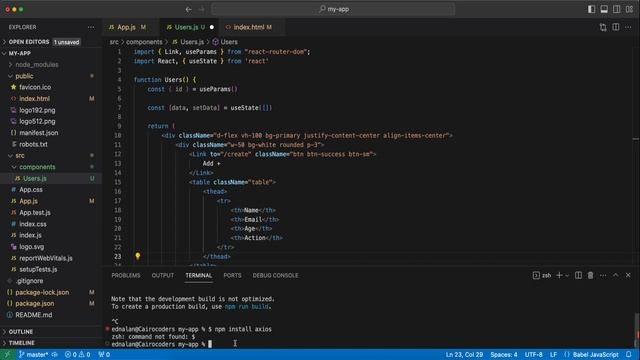
Task: Go back with the navigation arrow
Action: pos(188,9)
